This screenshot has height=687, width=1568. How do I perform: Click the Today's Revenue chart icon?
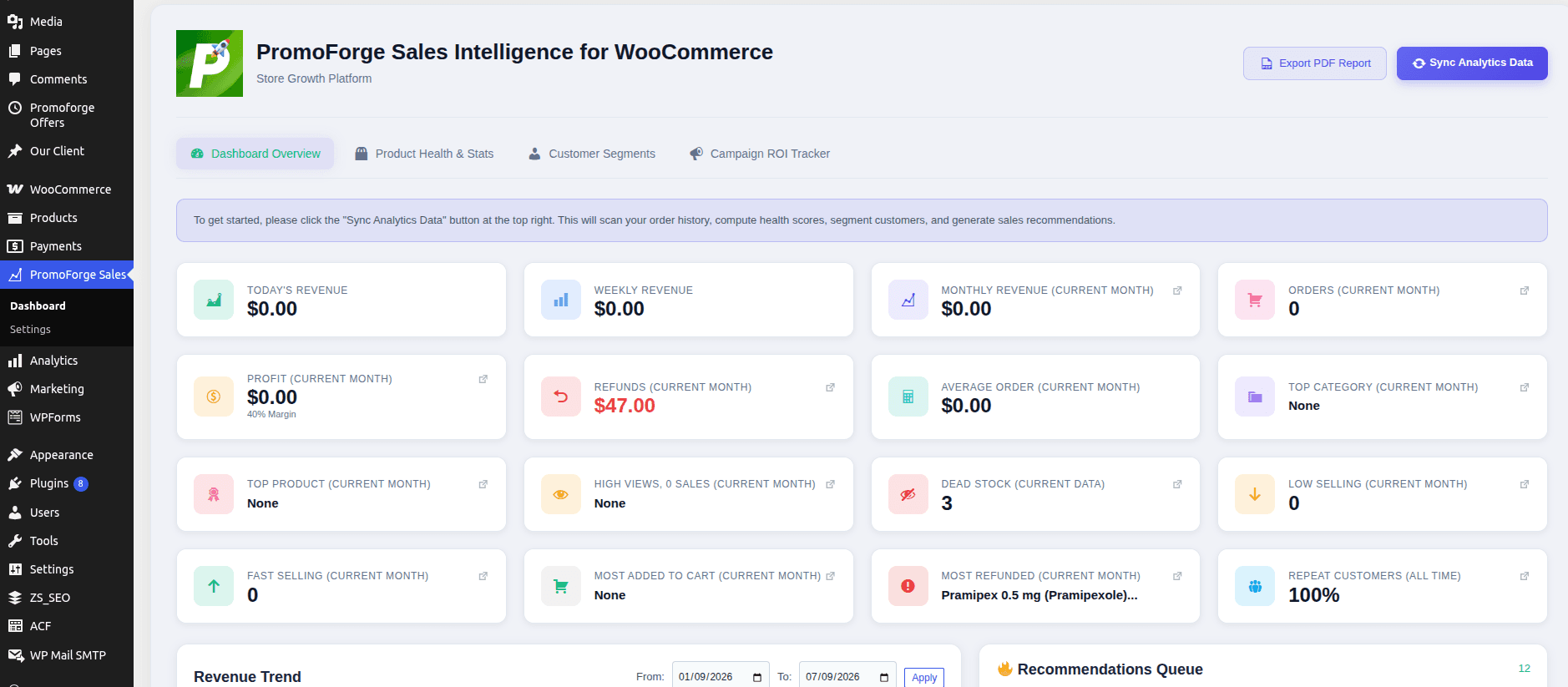tap(214, 300)
